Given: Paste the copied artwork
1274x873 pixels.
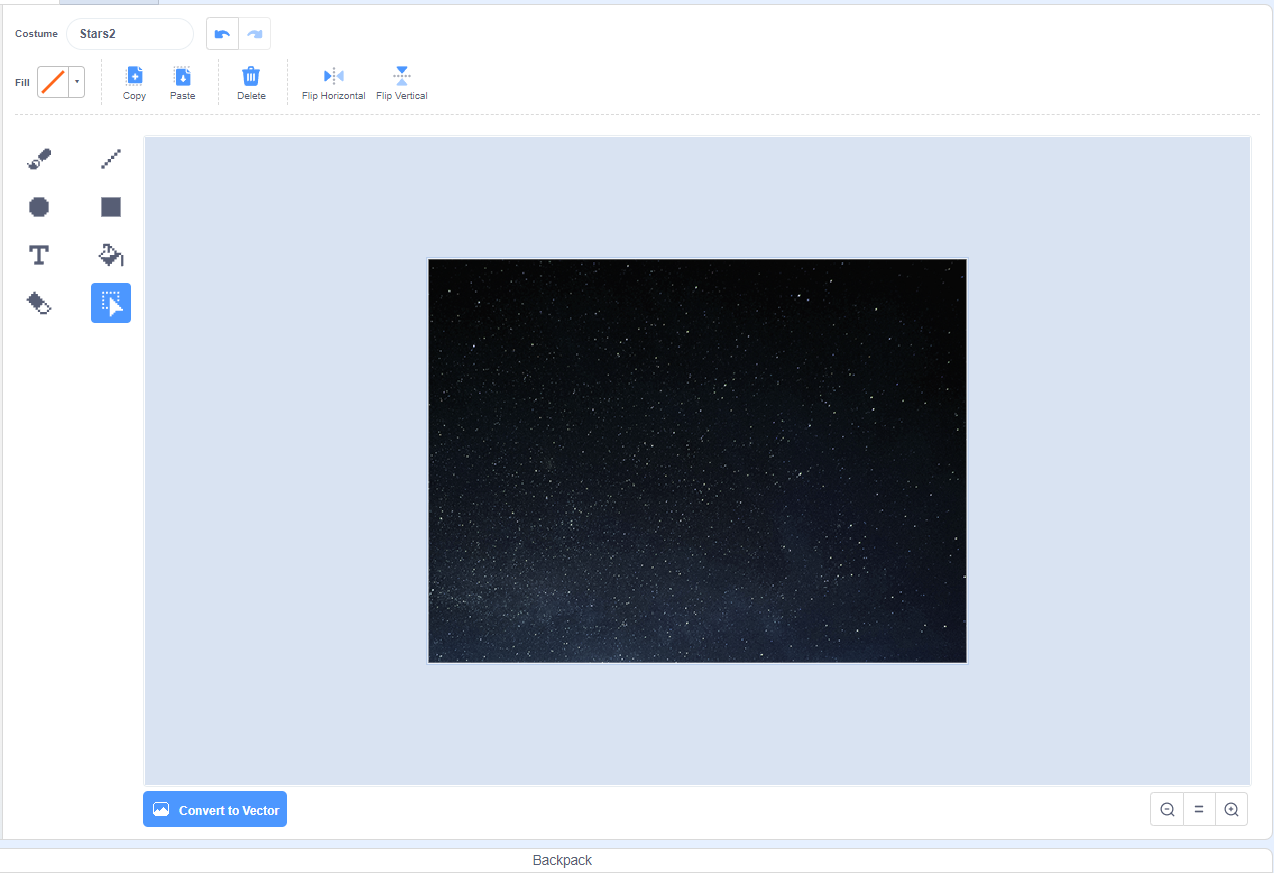Looking at the screenshot, I should click(182, 81).
